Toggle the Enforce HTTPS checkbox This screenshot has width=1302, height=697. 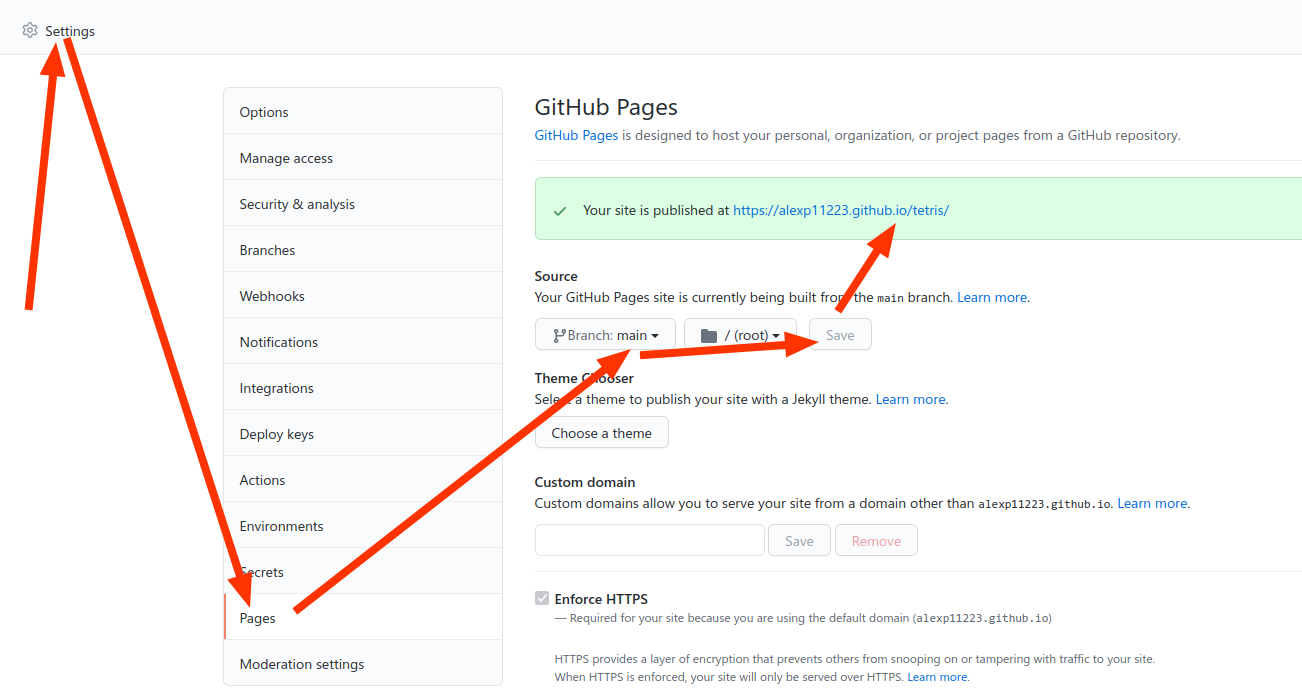542,599
